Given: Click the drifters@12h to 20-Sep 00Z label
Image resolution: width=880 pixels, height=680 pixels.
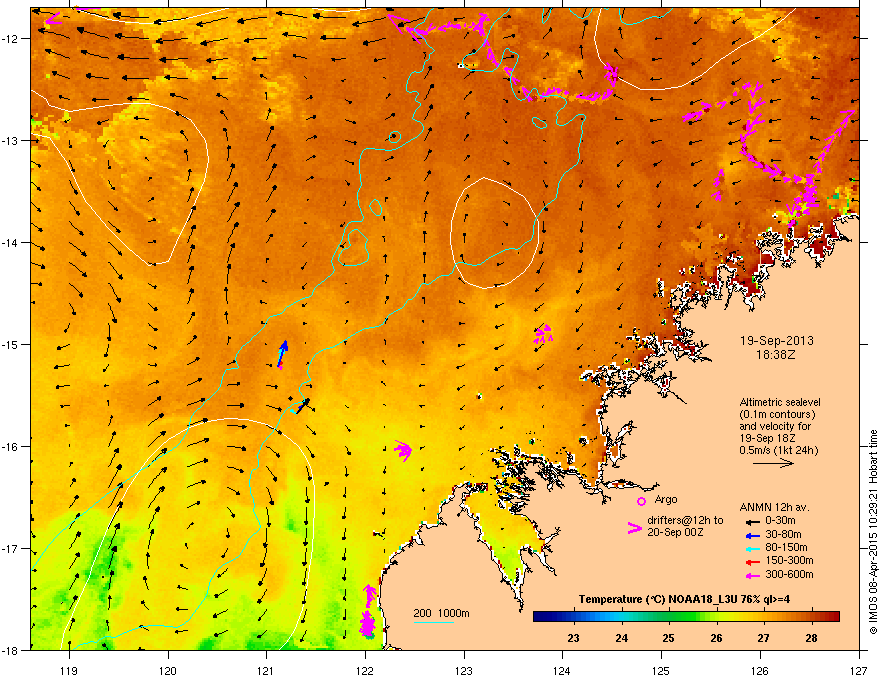Looking at the screenshot, I should pyautogui.click(x=685, y=526).
